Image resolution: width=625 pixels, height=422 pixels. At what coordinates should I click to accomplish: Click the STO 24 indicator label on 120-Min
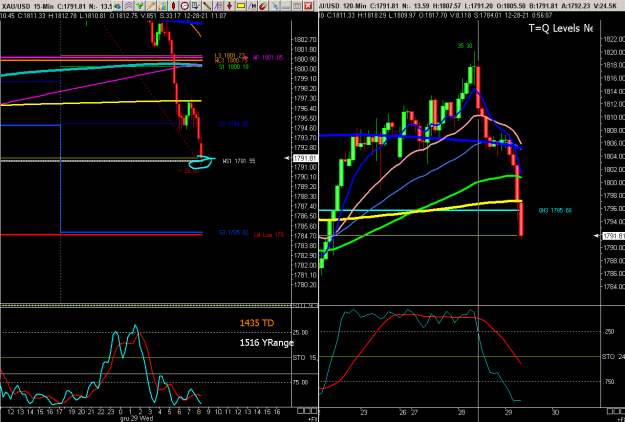tap(613, 357)
